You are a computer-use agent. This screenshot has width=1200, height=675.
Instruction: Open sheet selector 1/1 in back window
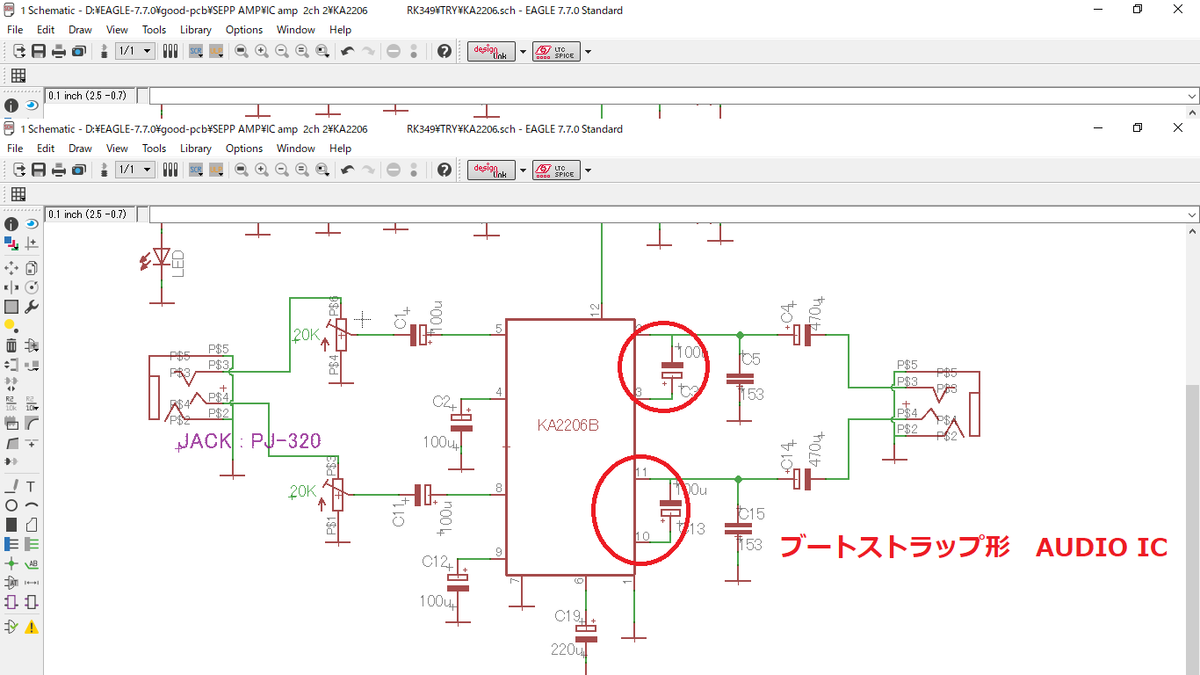(135, 51)
